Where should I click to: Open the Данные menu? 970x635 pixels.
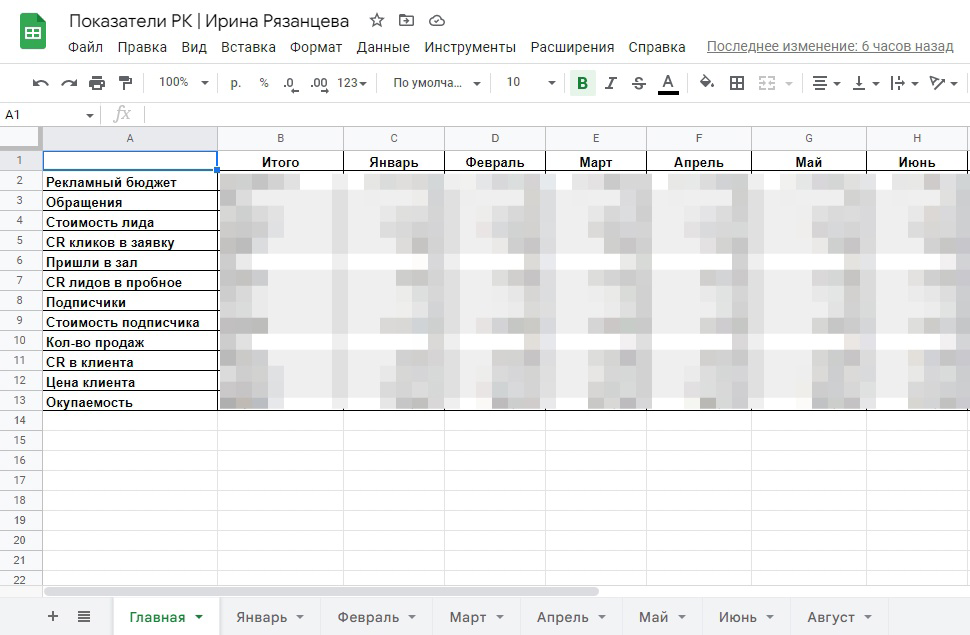click(x=383, y=47)
